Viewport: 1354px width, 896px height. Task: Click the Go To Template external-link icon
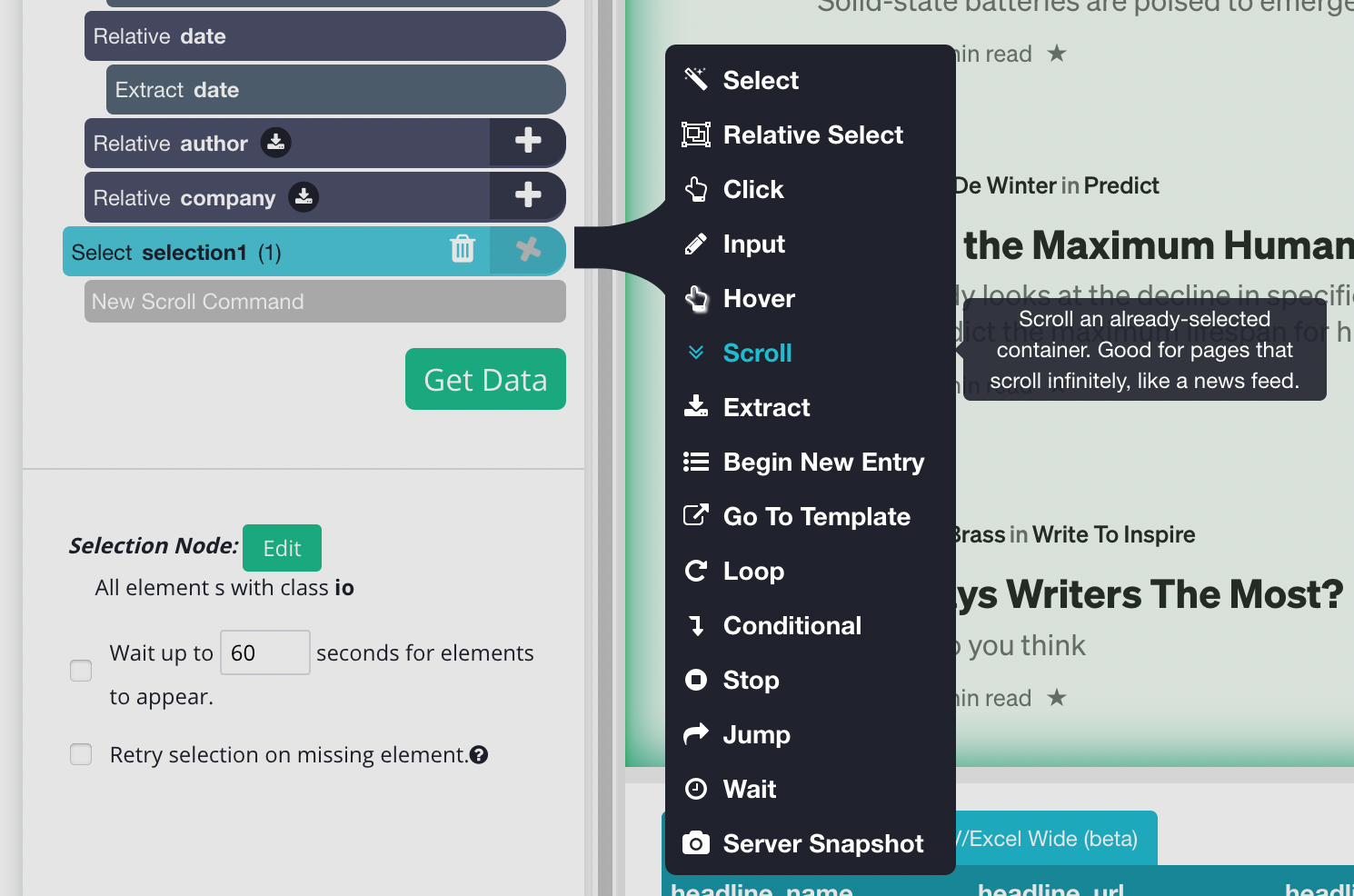coord(696,515)
